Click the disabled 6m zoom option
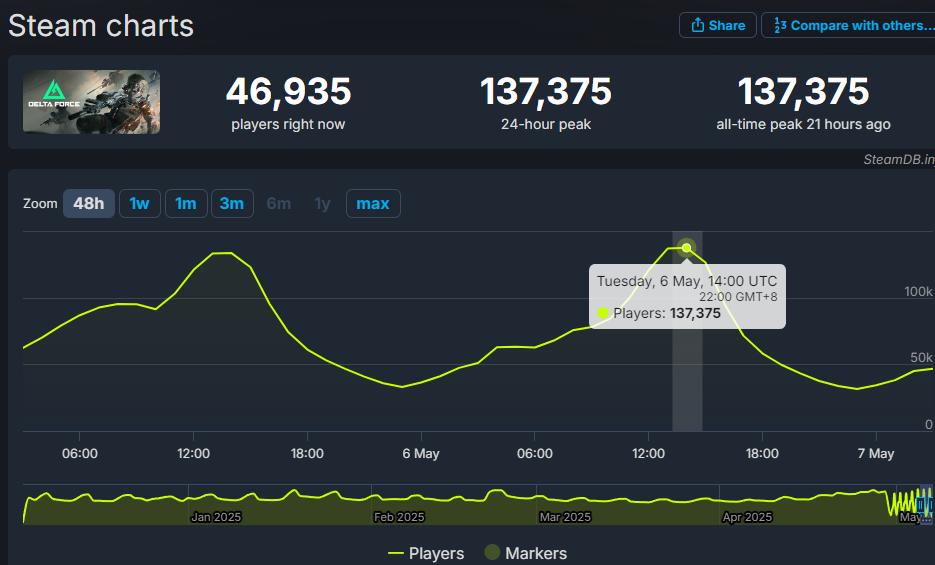The image size is (935, 565). point(278,203)
